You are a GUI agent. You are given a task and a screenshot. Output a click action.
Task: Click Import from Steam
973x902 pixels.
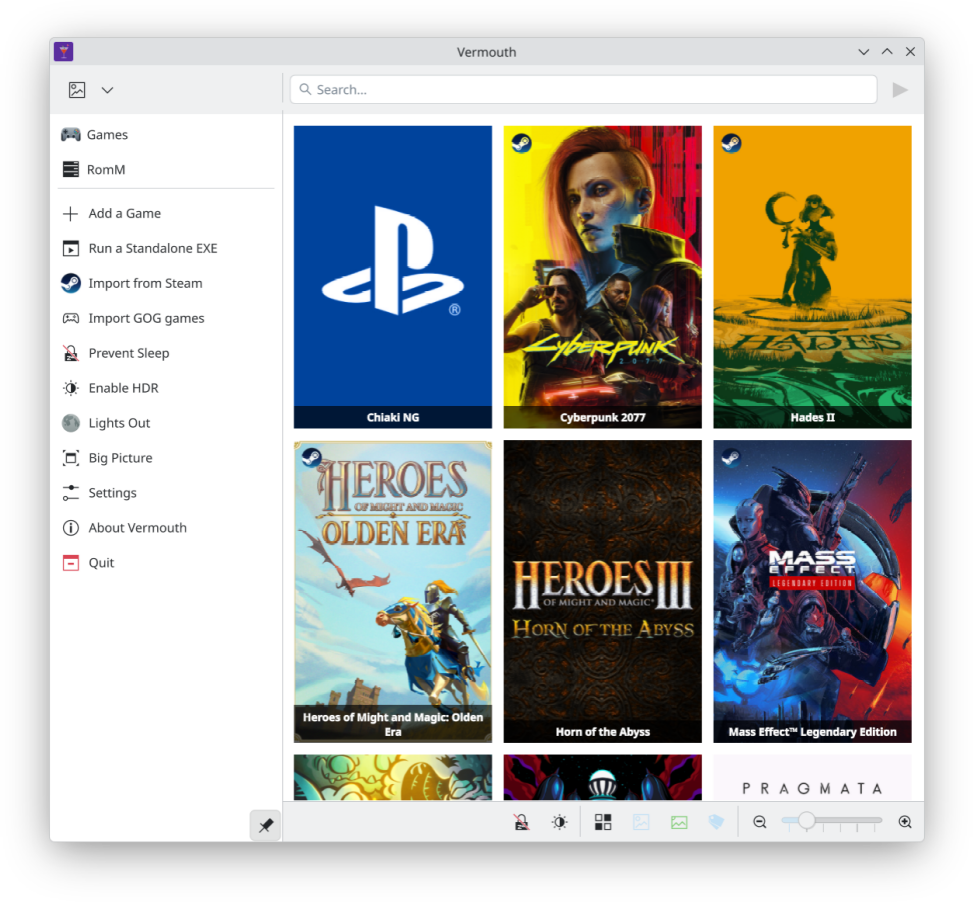[x=166, y=284]
